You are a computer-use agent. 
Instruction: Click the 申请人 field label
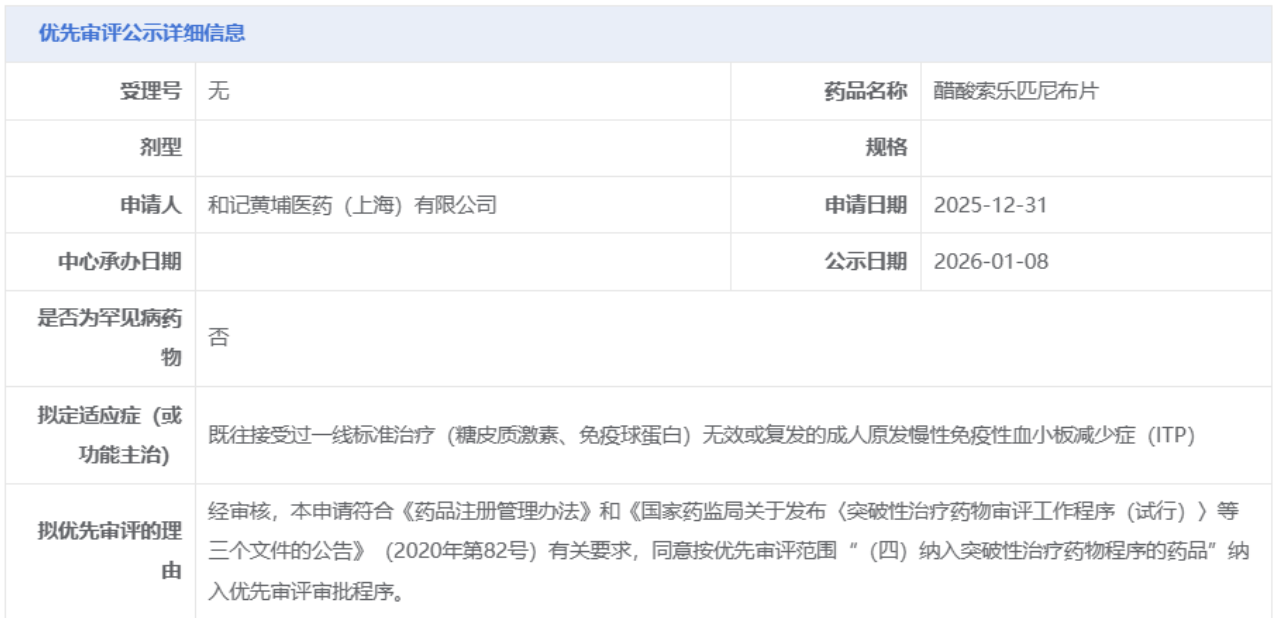pyautogui.click(x=150, y=205)
